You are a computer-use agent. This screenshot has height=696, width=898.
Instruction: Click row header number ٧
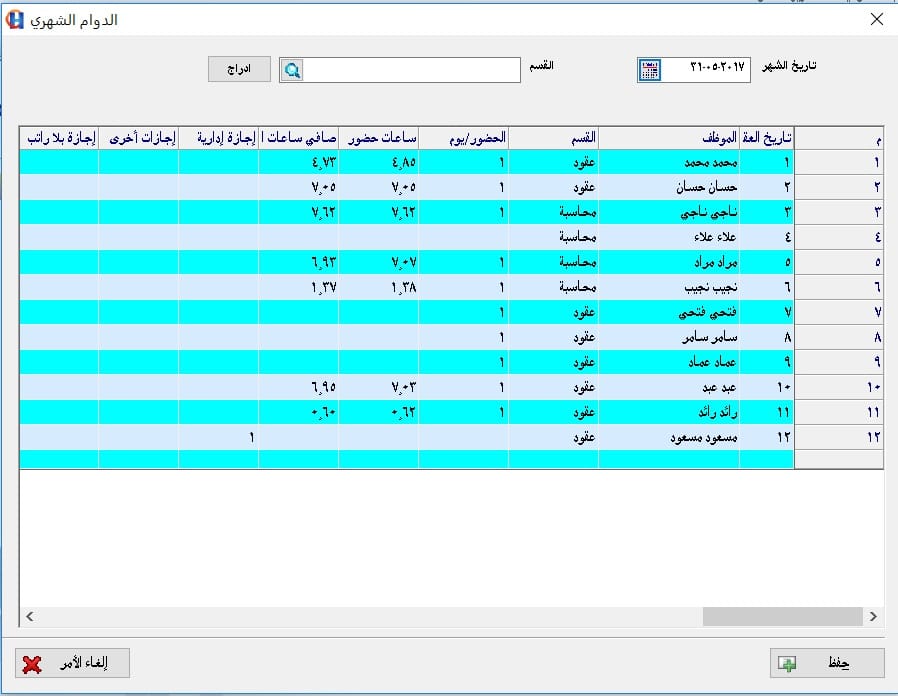click(838, 312)
